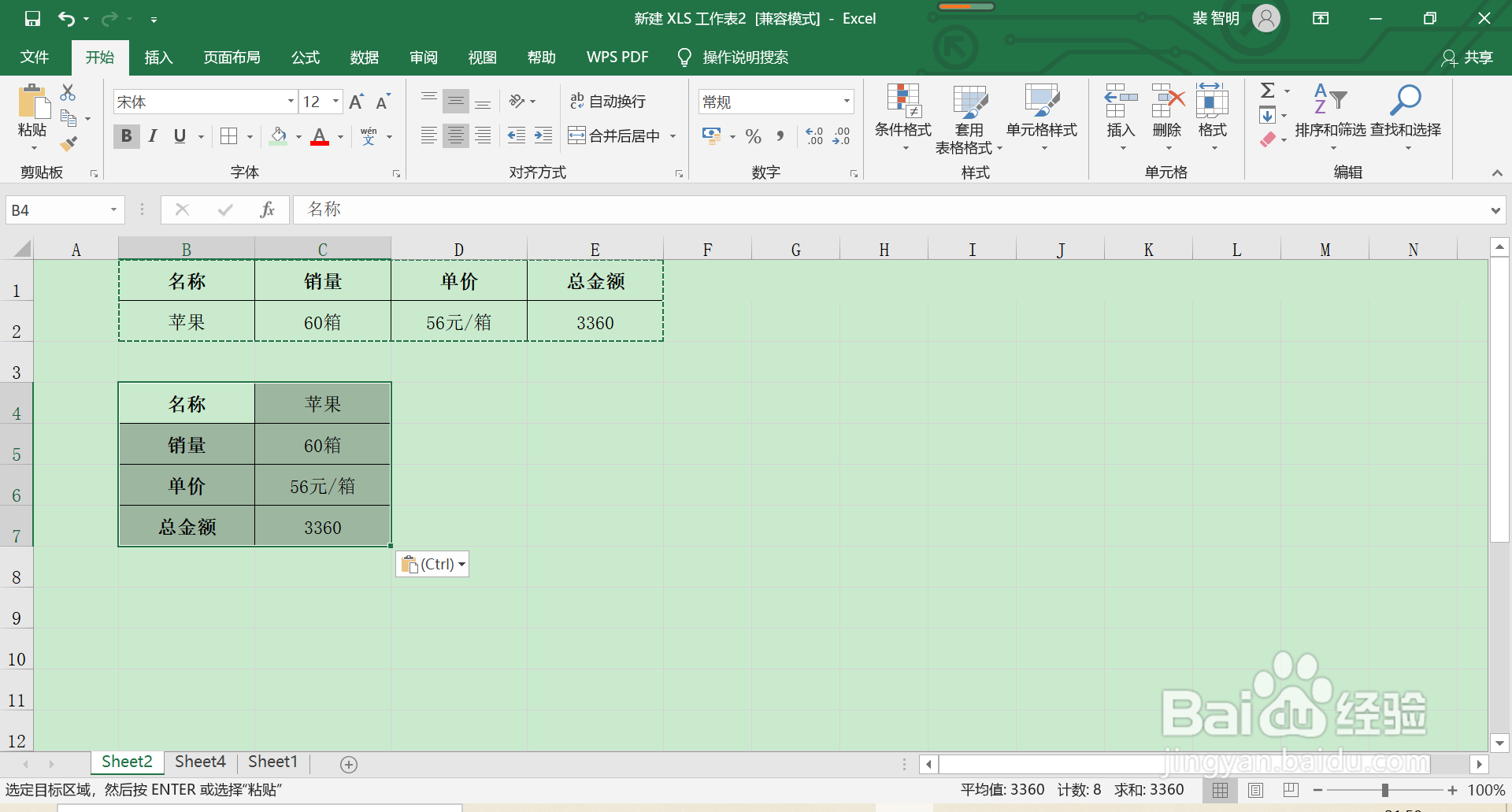1512x812 pixels.
Task: Open Clear eraser icon
Action: click(1268, 140)
